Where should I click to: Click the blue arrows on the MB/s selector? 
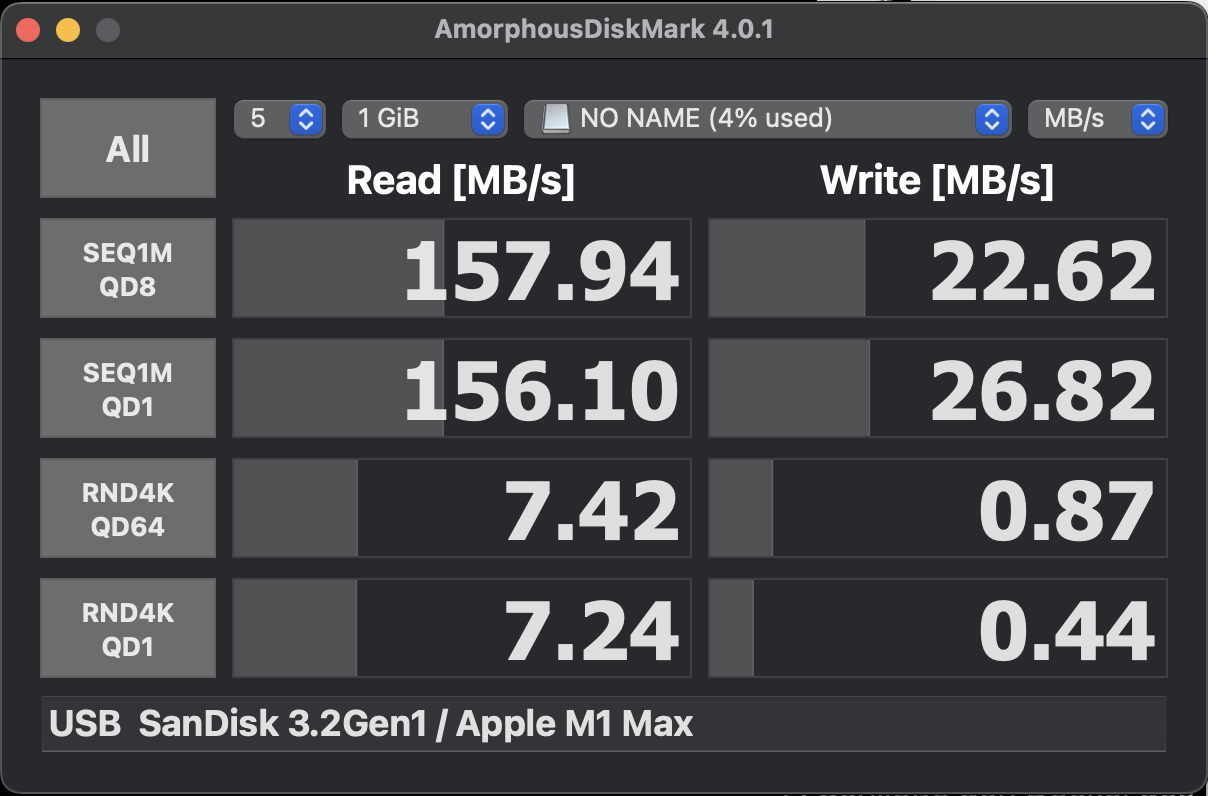tap(1148, 119)
